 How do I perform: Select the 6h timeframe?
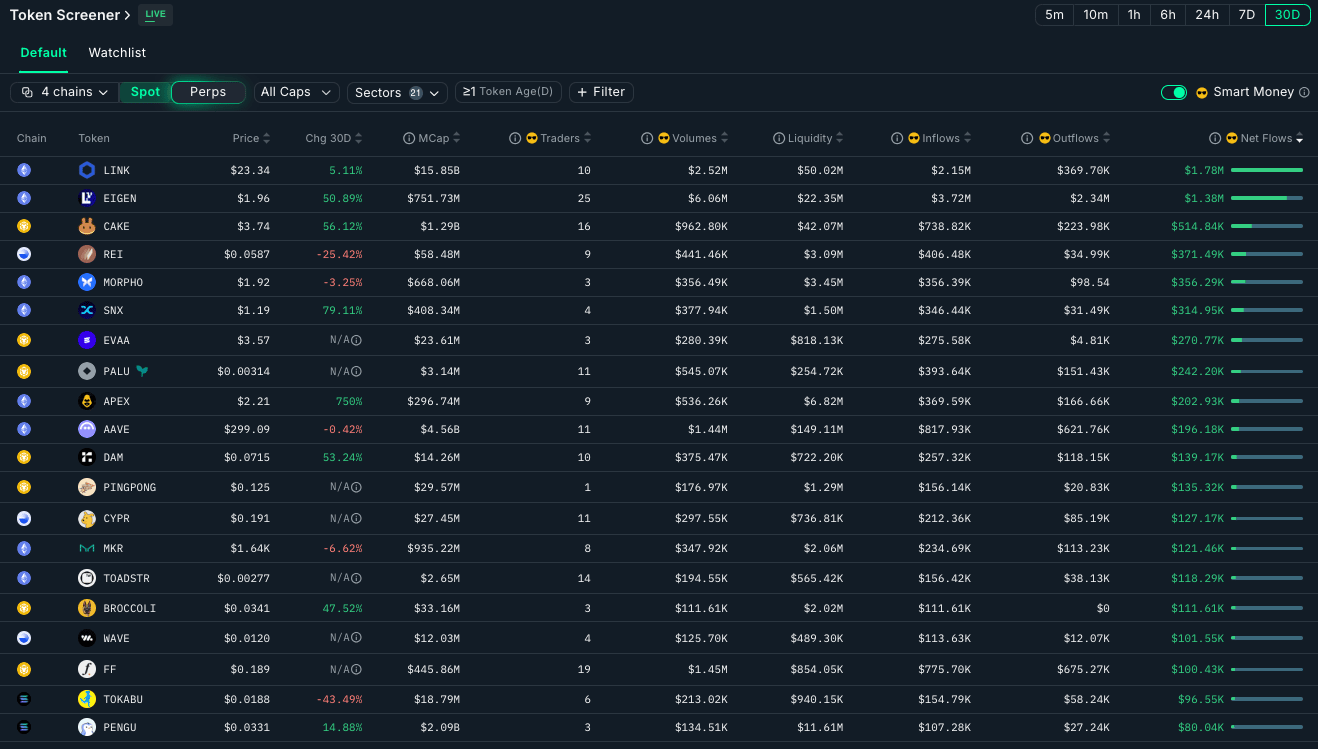pos(1168,15)
